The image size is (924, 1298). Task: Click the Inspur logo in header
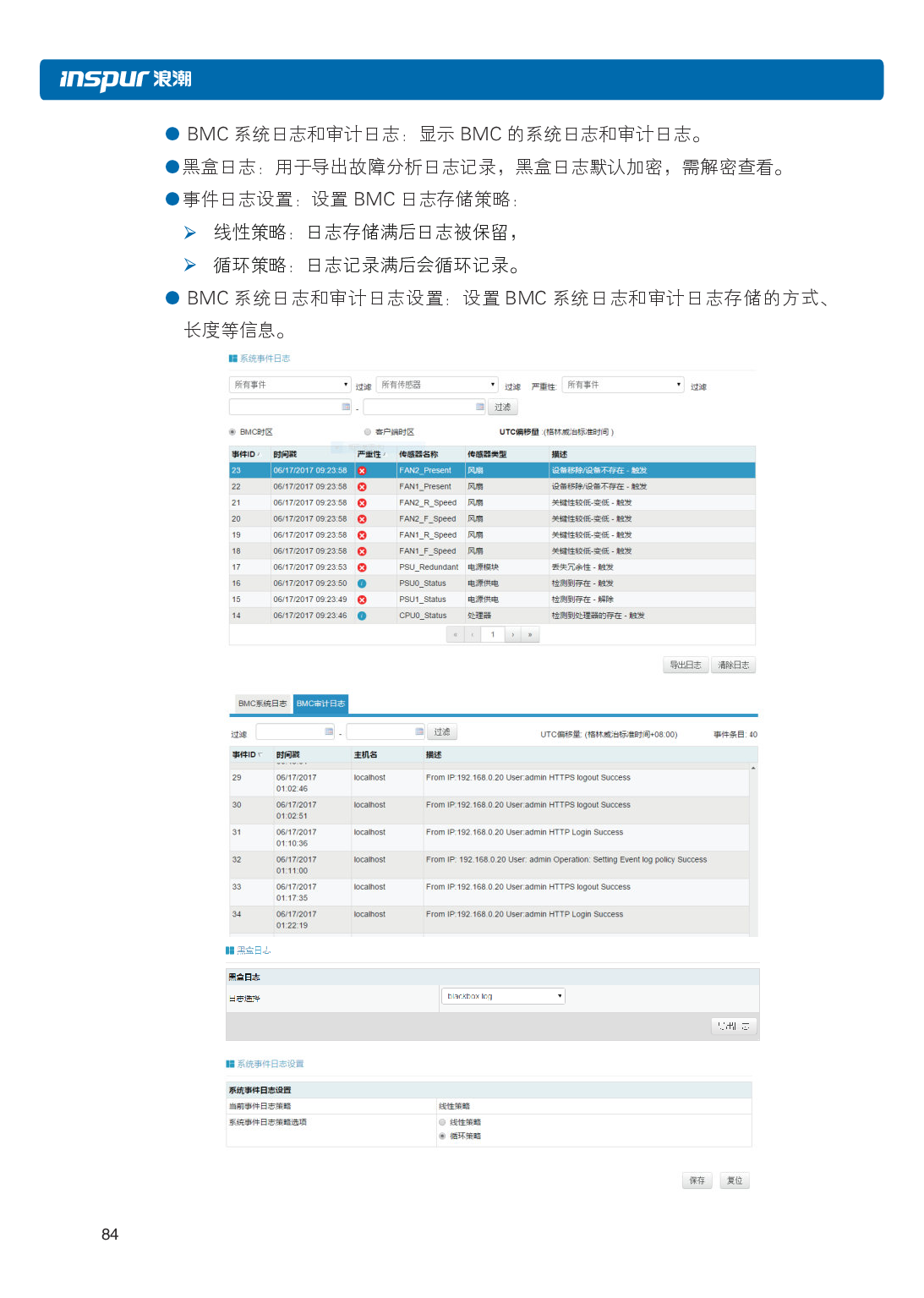pyautogui.click(x=125, y=79)
